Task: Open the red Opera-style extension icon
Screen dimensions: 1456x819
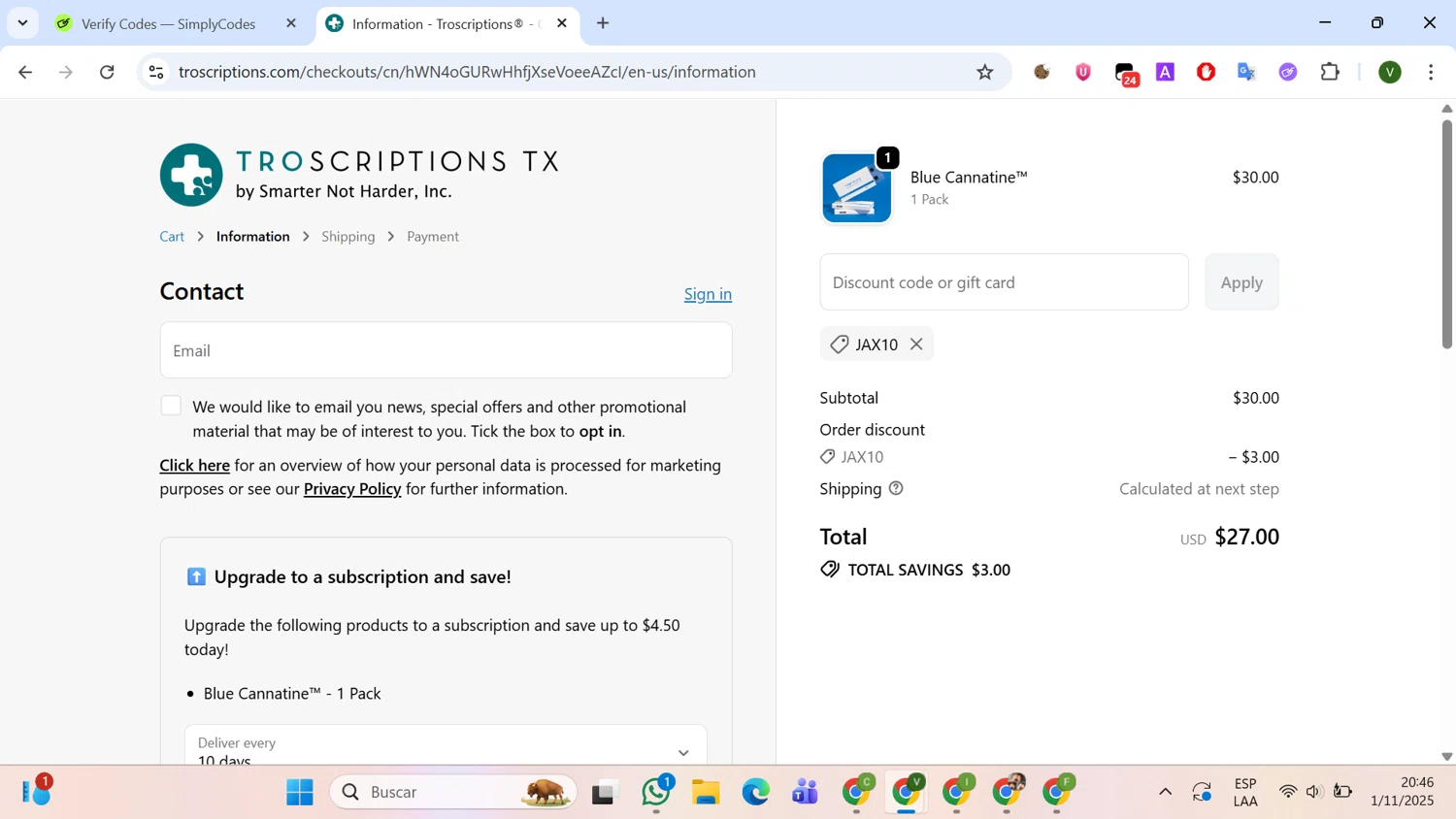Action: [x=1207, y=72]
